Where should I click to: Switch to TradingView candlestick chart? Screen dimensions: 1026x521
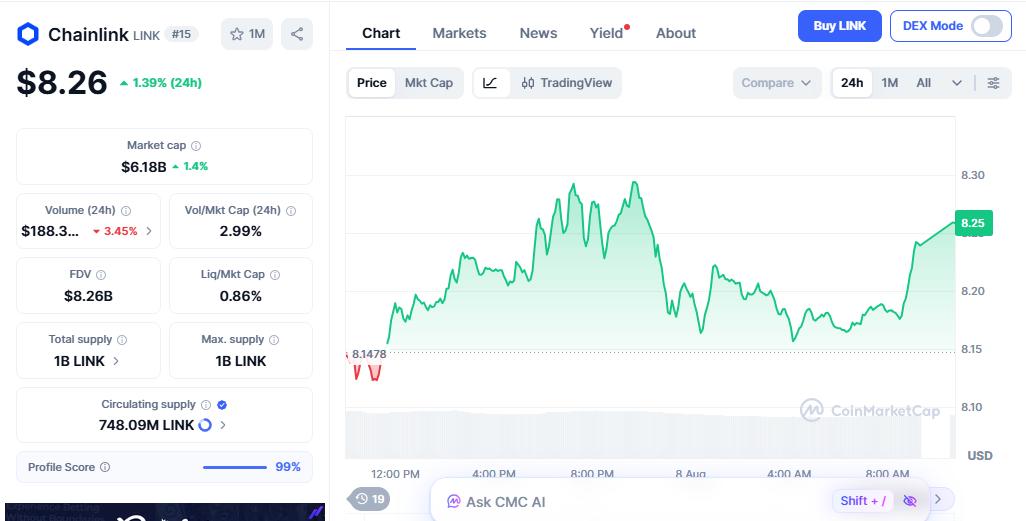pyautogui.click(x=567, y=83)
